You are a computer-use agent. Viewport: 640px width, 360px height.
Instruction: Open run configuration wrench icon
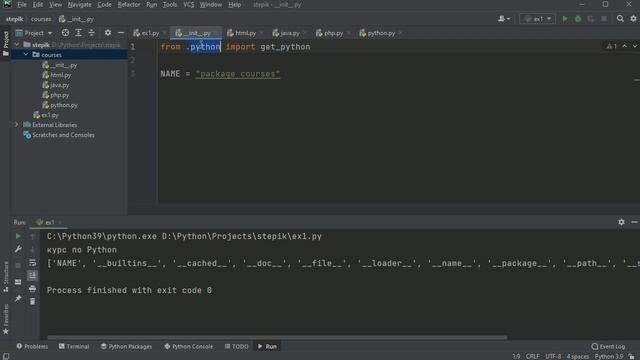18,249
